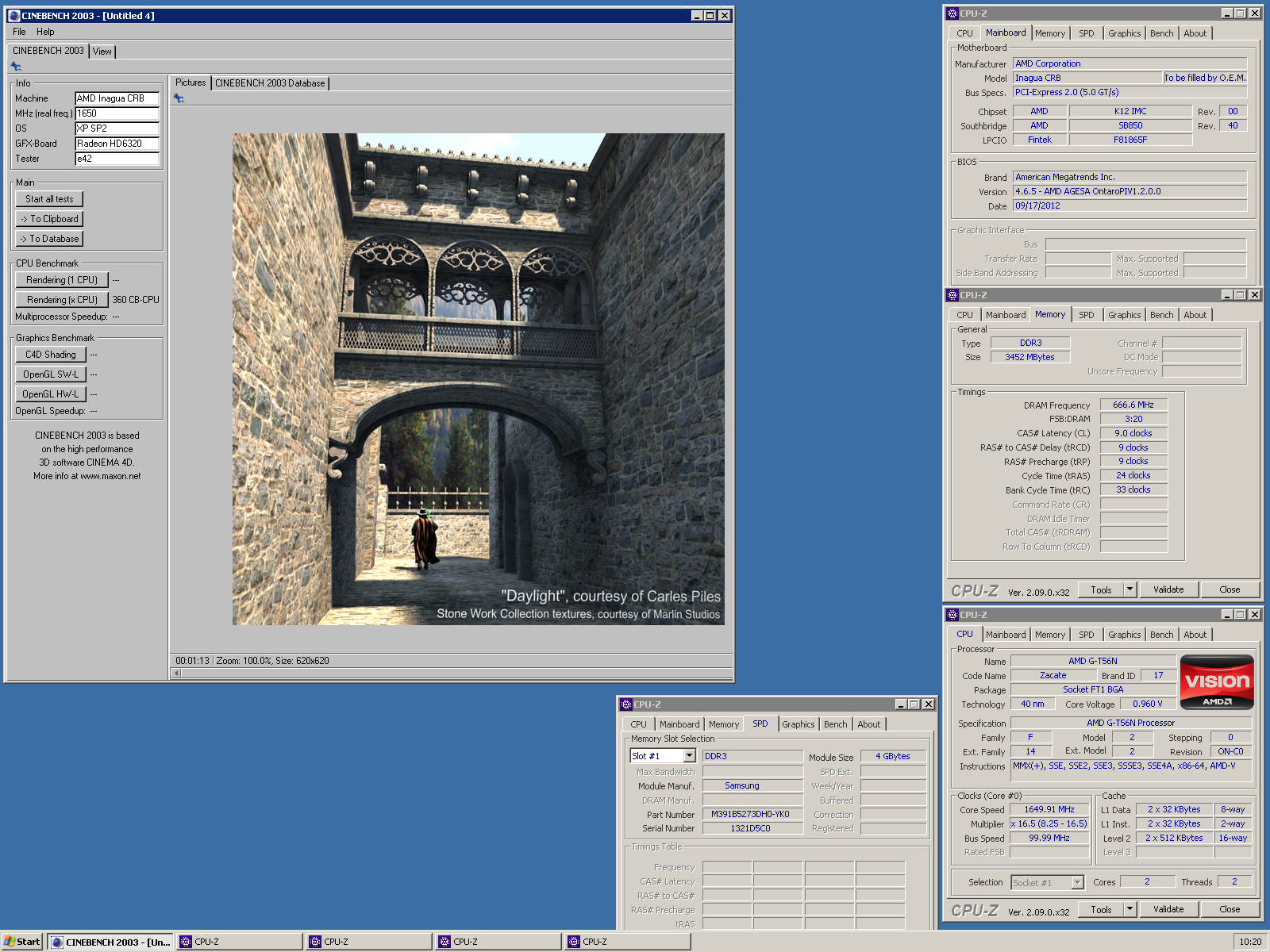
Task: Click the CPU-Z Memory window title icon
Action: click(952, 295)
